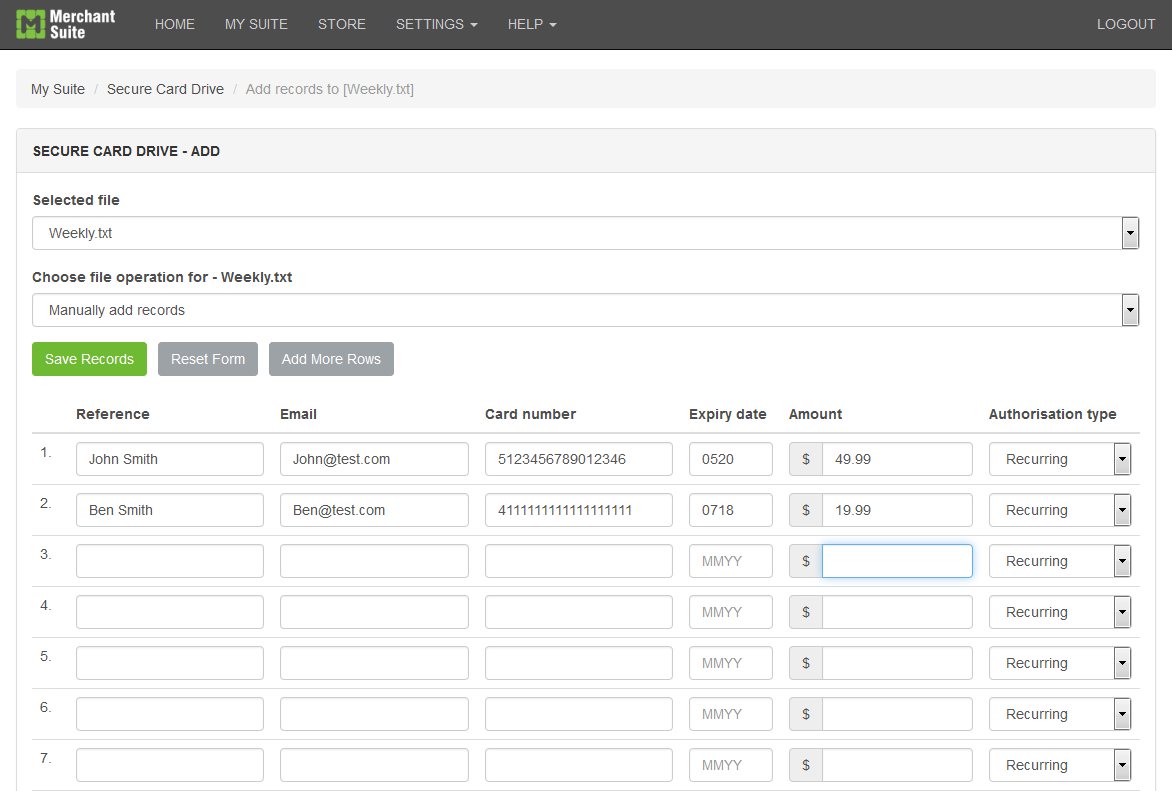Expand the HELP dropdown menu
The image size is (1172, 791).
click(x=532, y=25)
